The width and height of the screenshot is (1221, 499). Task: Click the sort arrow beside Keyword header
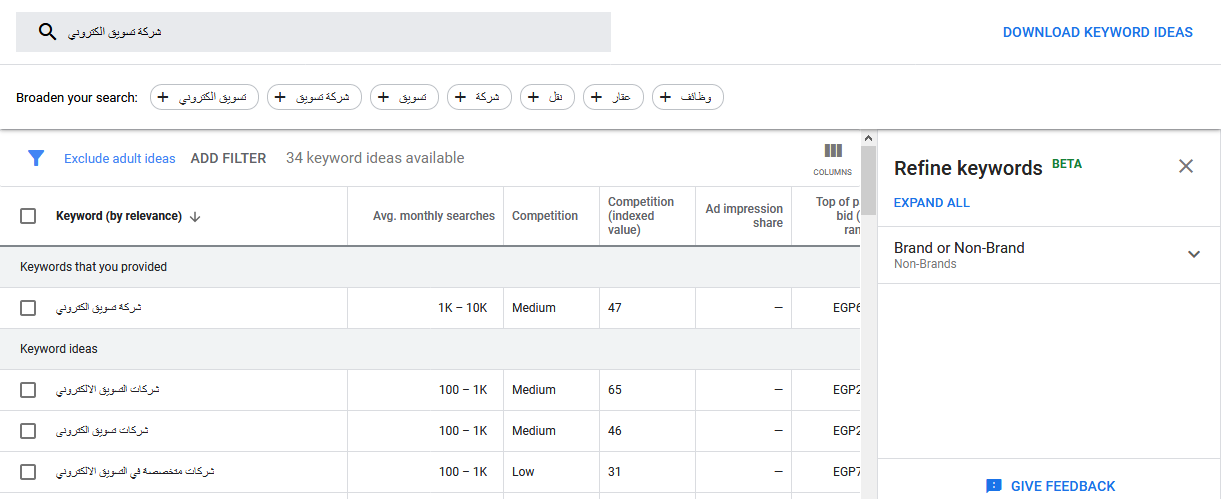coord(195,216)
